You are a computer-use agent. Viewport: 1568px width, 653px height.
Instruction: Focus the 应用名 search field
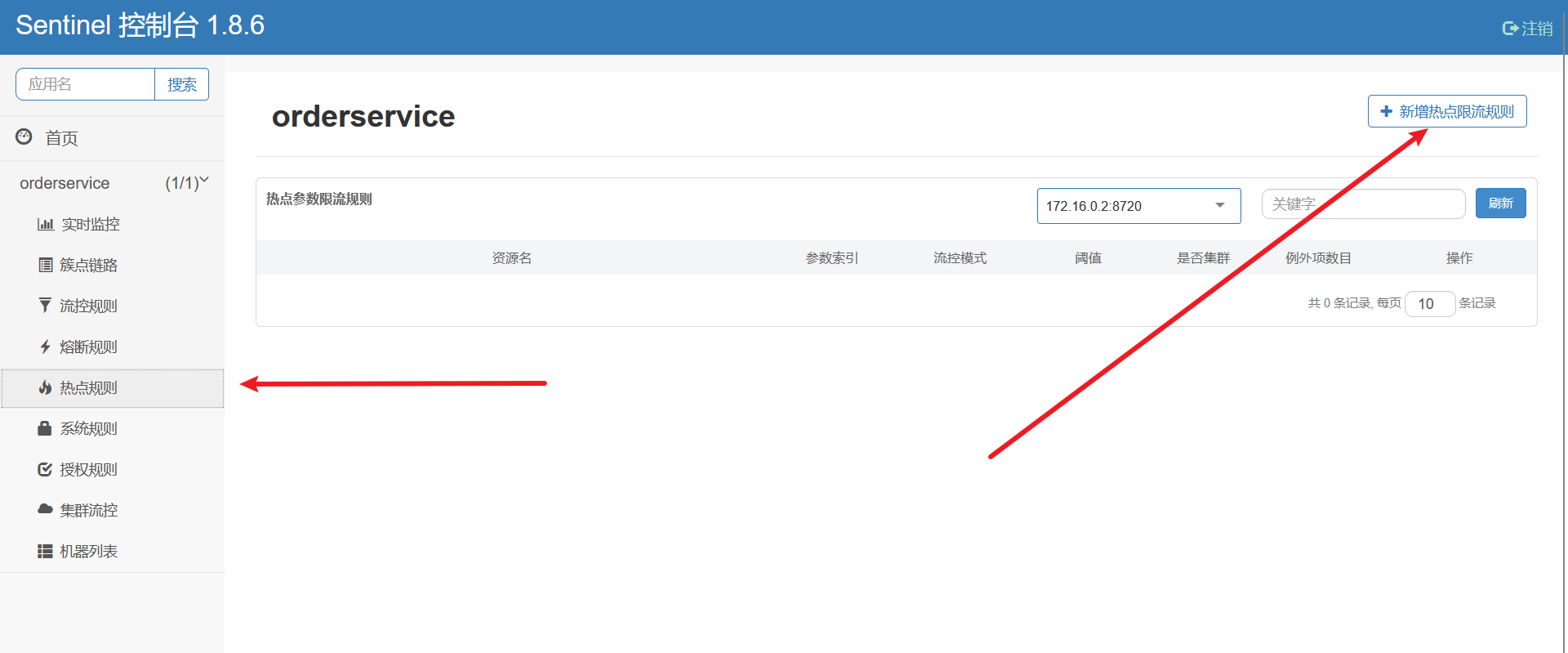pos(85,84)
